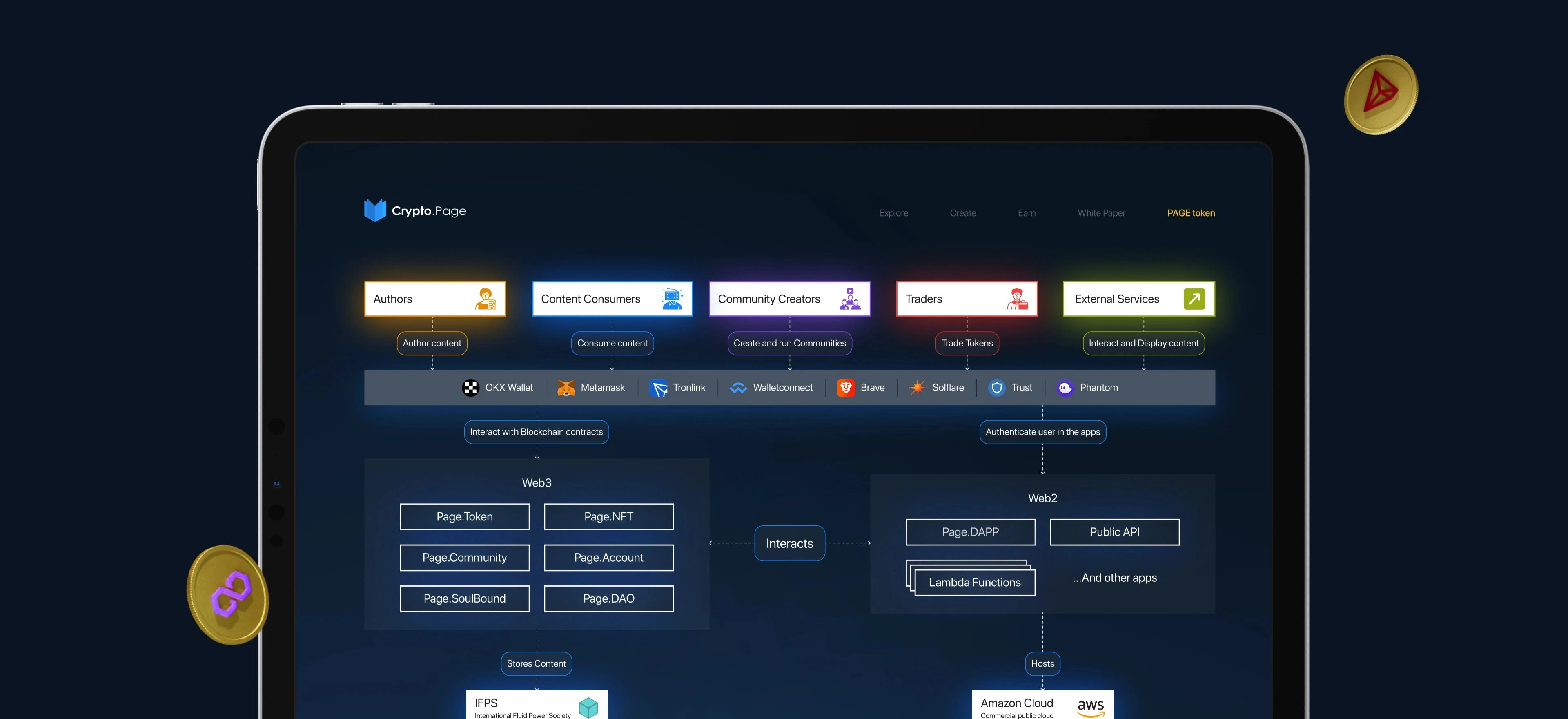This screenshot has height=719, width=1568.
Task: Select the Metamask fox icon
Action: pos(566,388)
